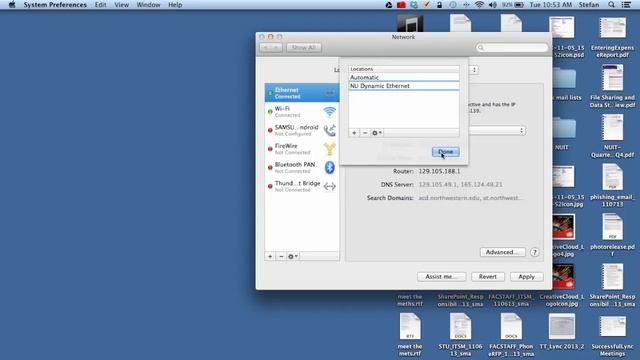This screenshot has height=360, width=640.
Task: Open the Configure IPv4 popup menu
Action: [x=496, y=131]
